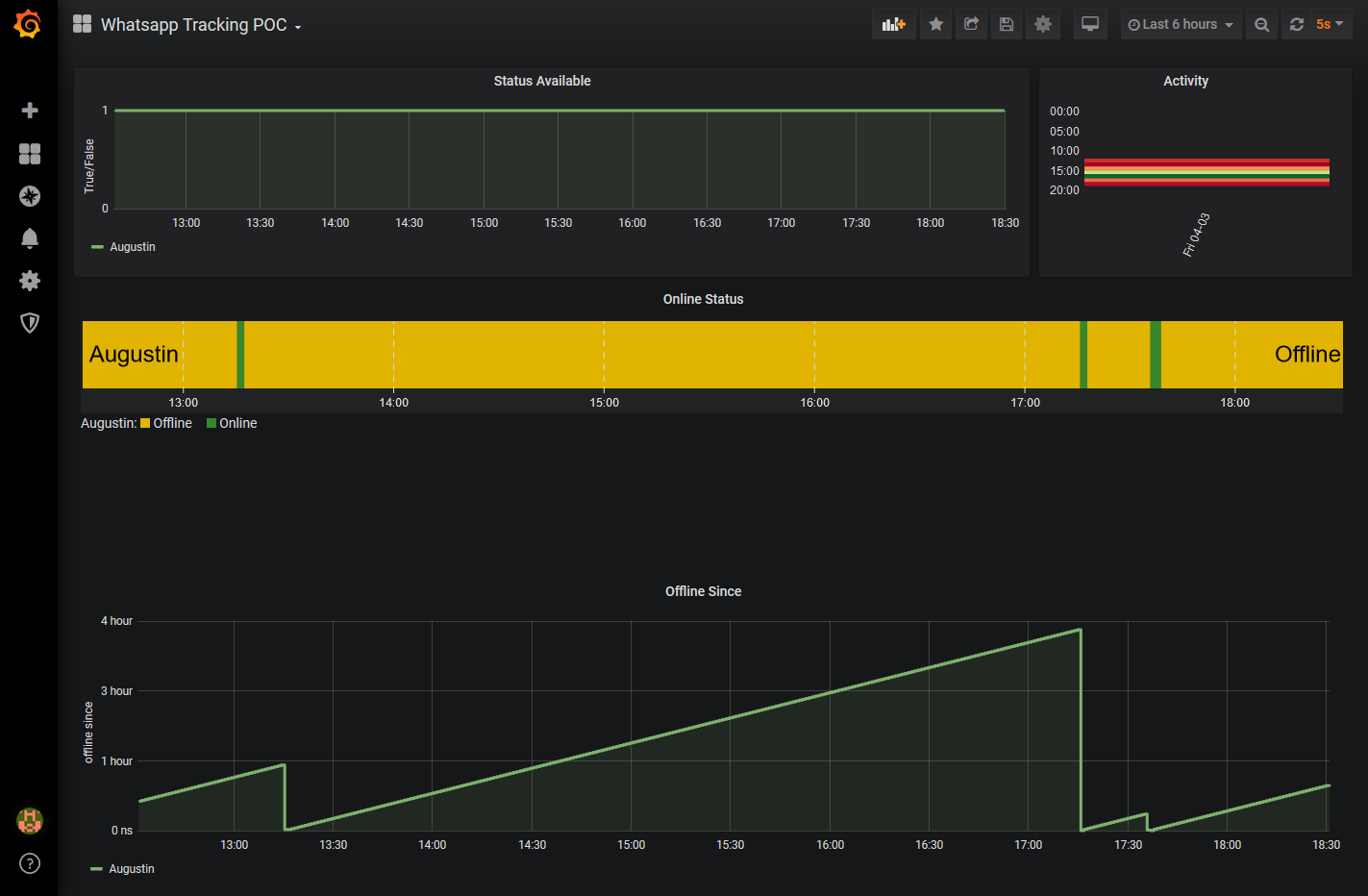Viewport: 1368px width, 896px height.
Task: Star this dashboard as favorite
Action: [x=935, y=25]
